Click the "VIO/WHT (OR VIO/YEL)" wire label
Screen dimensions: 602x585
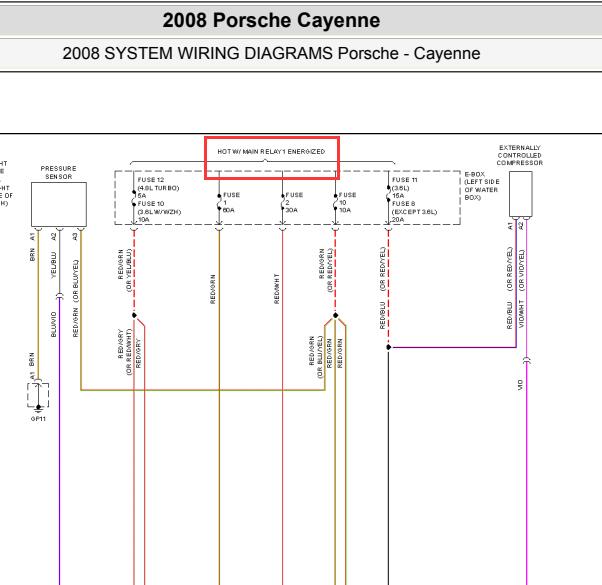coord(521,289)
